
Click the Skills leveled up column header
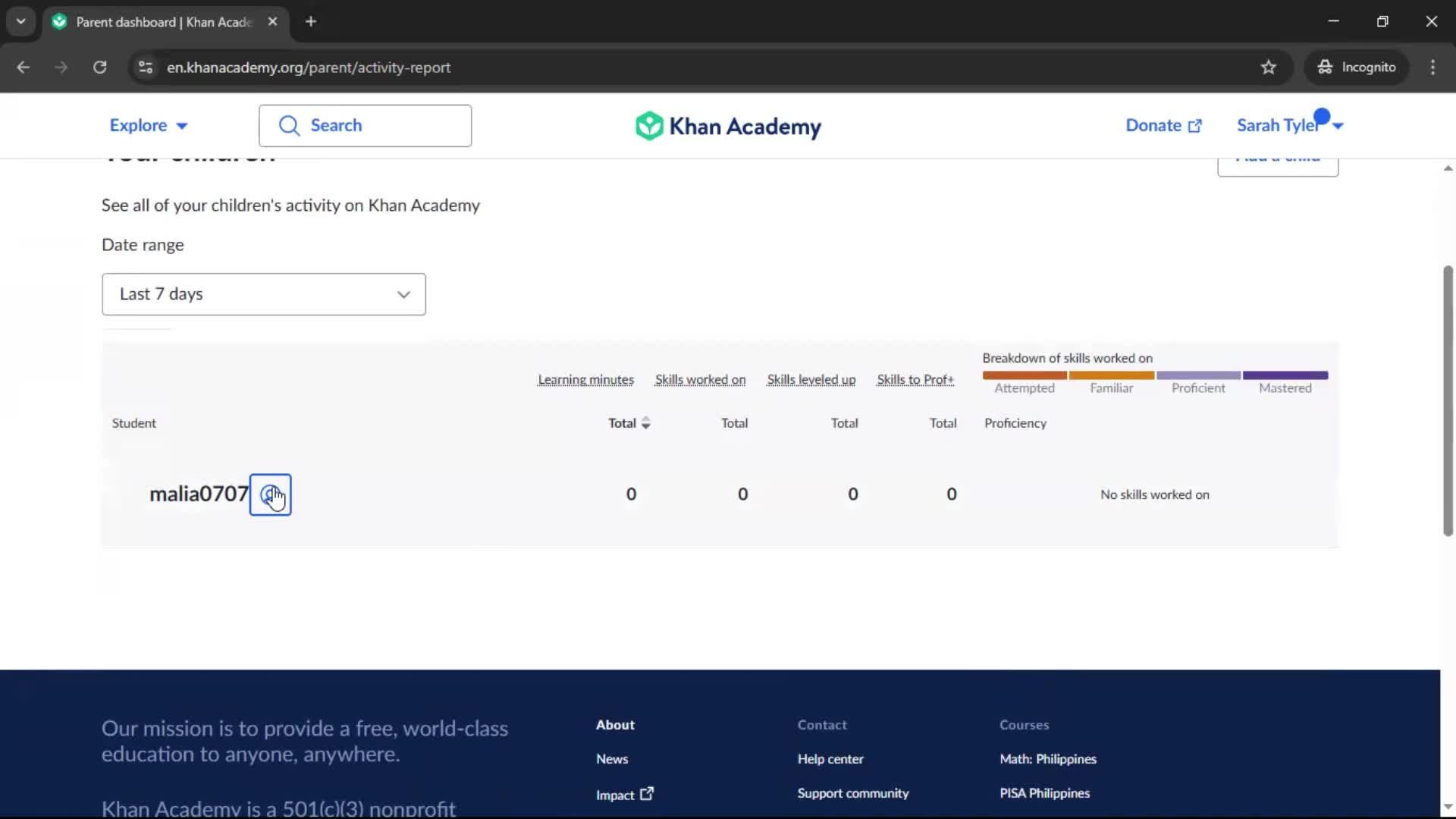[811, 380]
